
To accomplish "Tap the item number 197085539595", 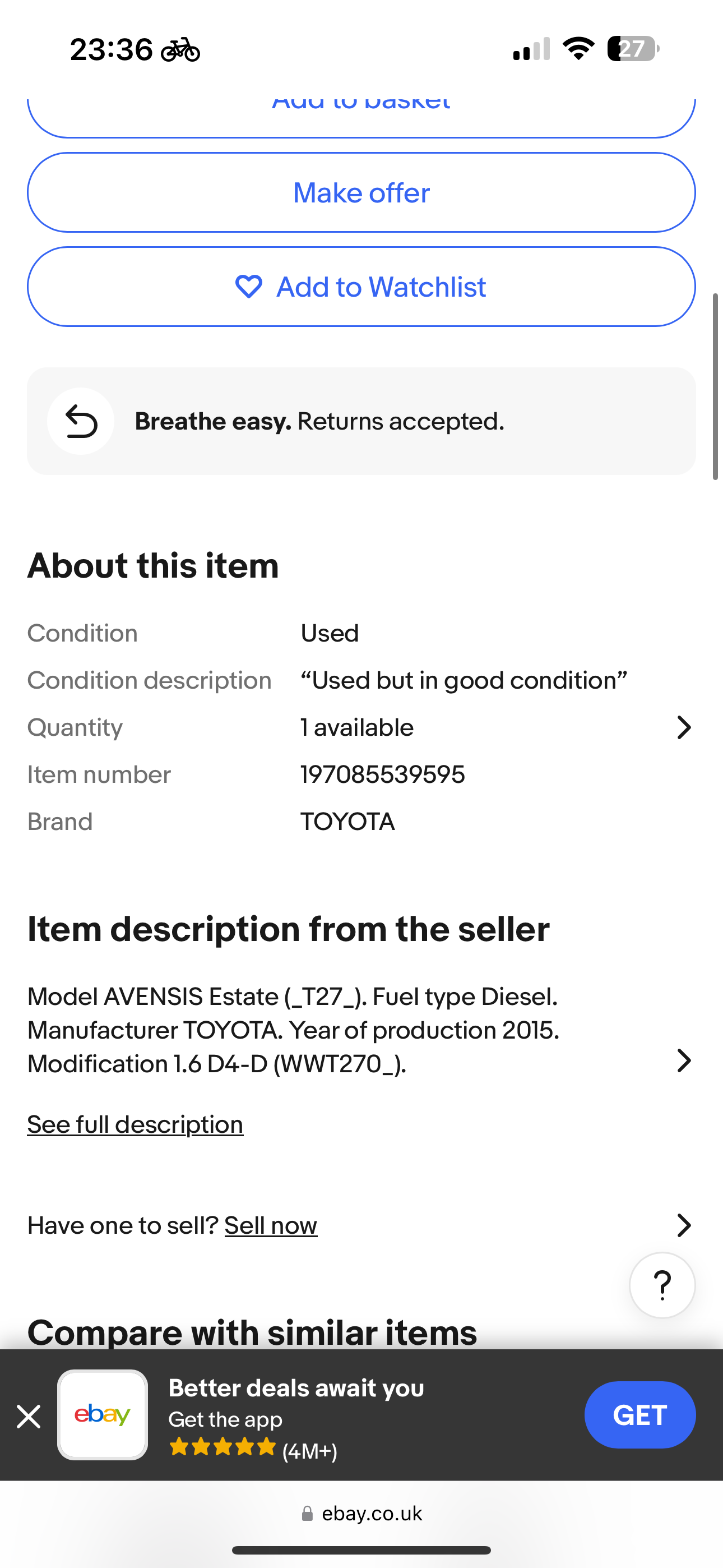I will pyautogui.click(x=383, y=774).
